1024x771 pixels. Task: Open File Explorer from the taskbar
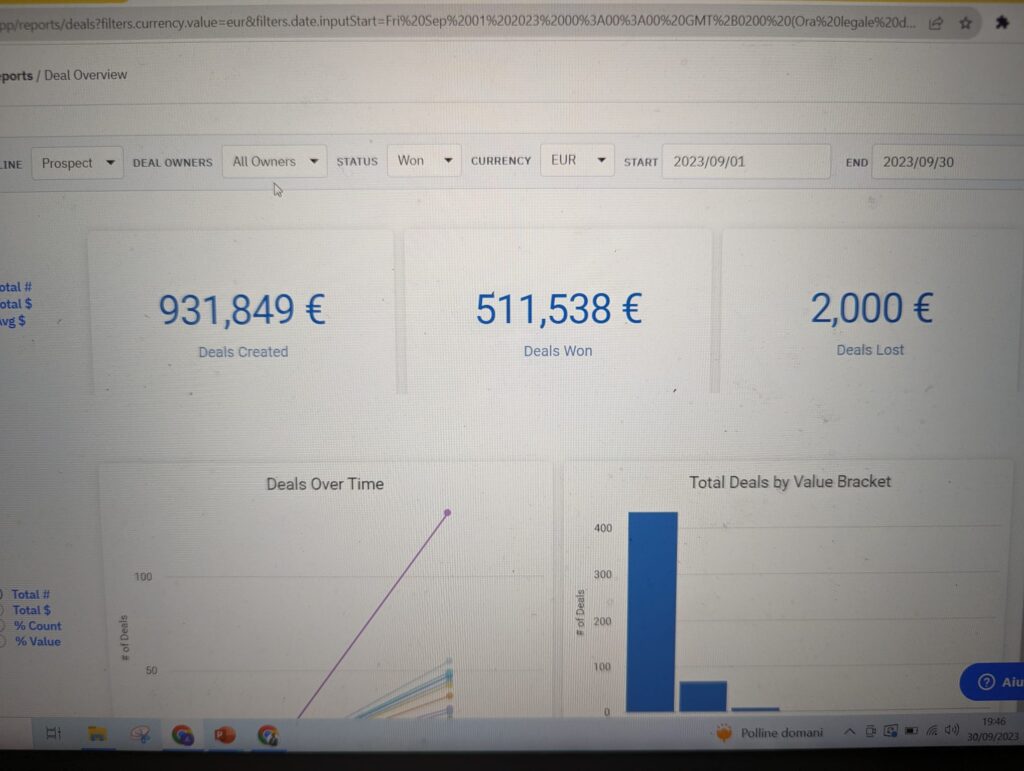[x=97, y=734]
